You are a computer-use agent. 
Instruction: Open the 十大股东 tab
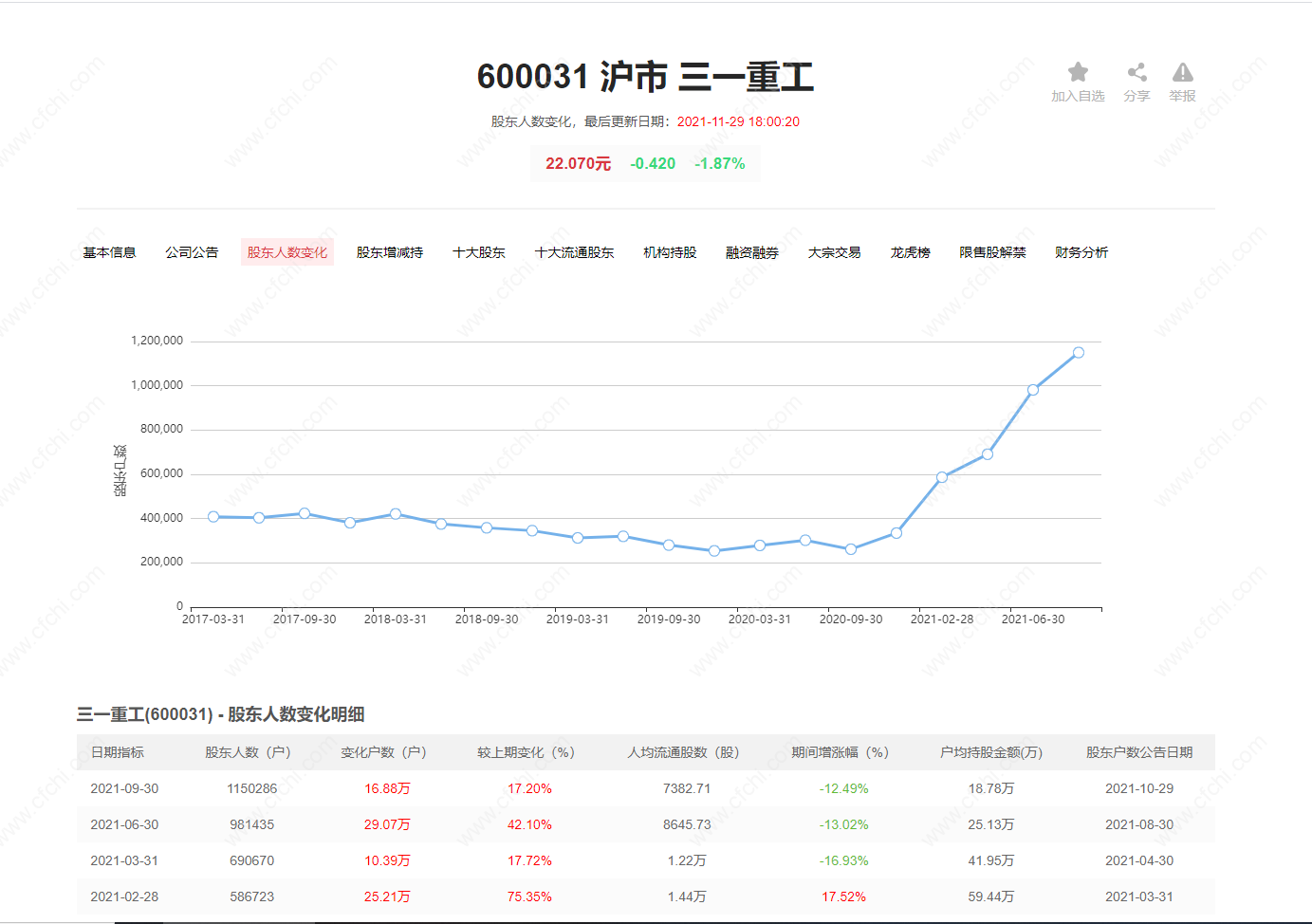[x=479, y=252]
